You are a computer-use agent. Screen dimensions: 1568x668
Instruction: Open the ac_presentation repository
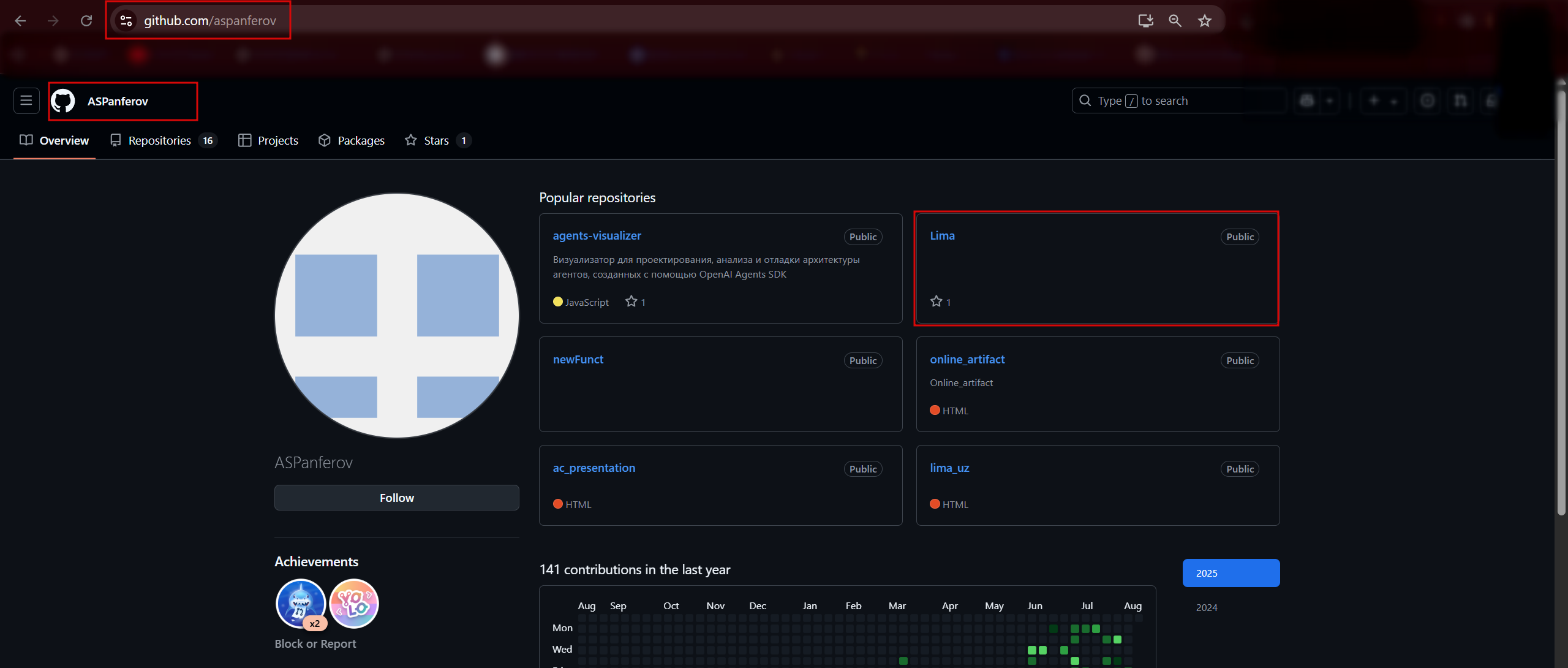pos(594,468)
